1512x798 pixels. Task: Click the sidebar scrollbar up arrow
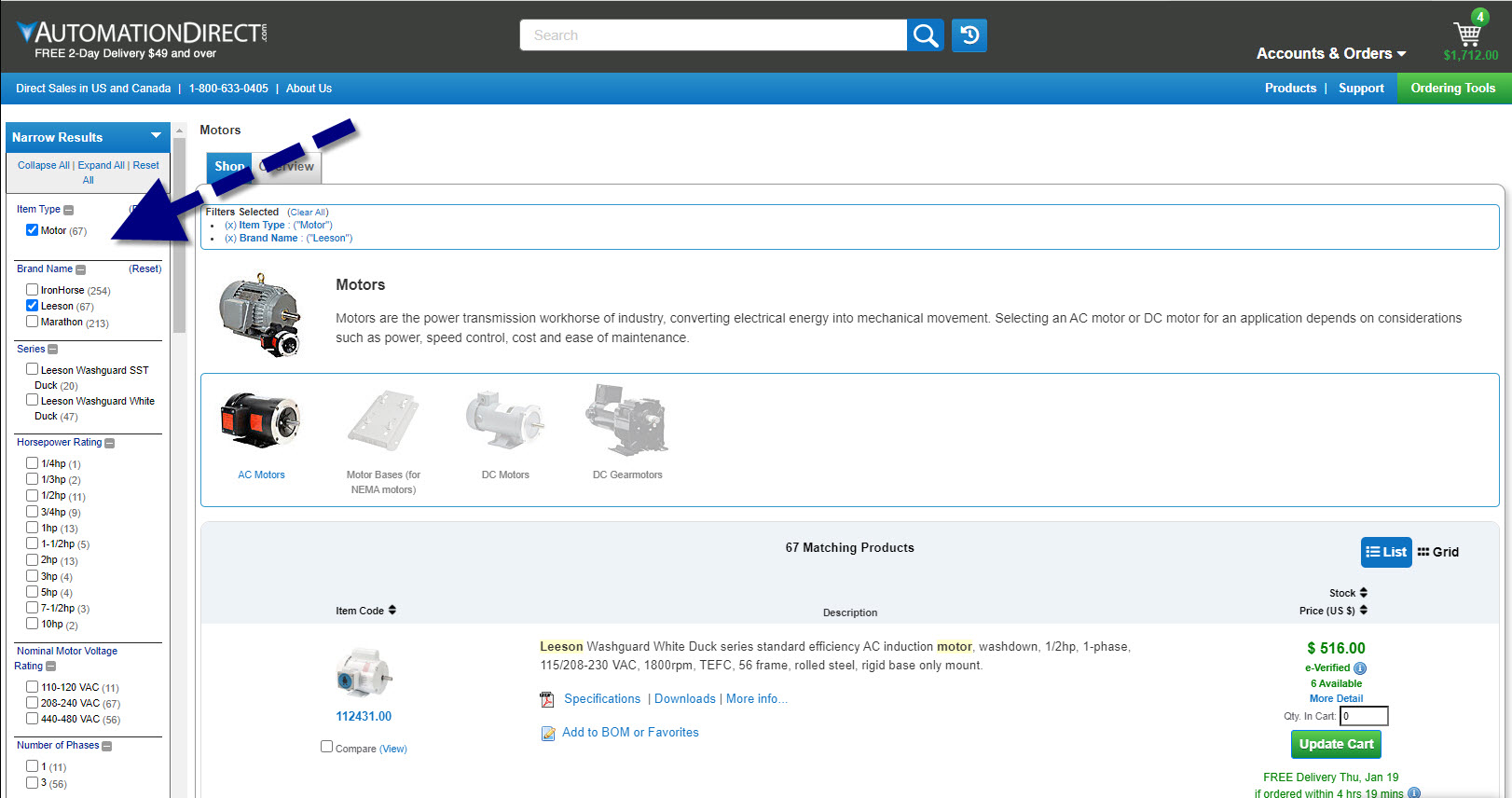click(x=179, y=131)
